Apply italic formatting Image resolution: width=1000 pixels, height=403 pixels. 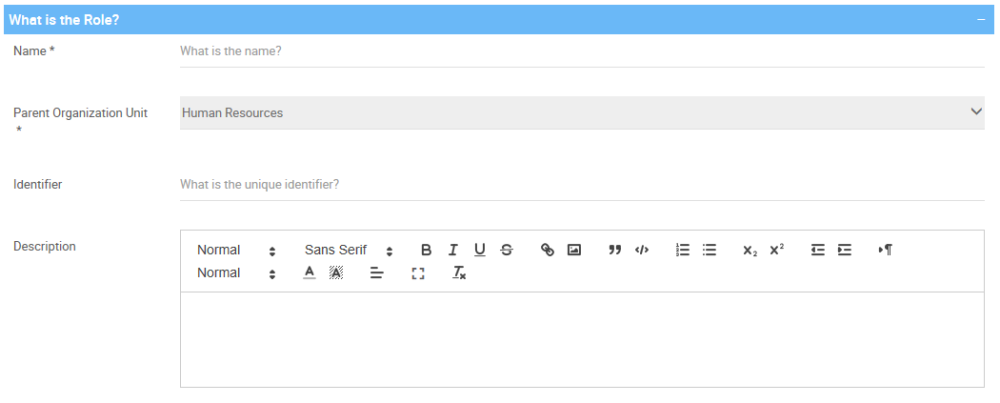[x=453, y=250]
